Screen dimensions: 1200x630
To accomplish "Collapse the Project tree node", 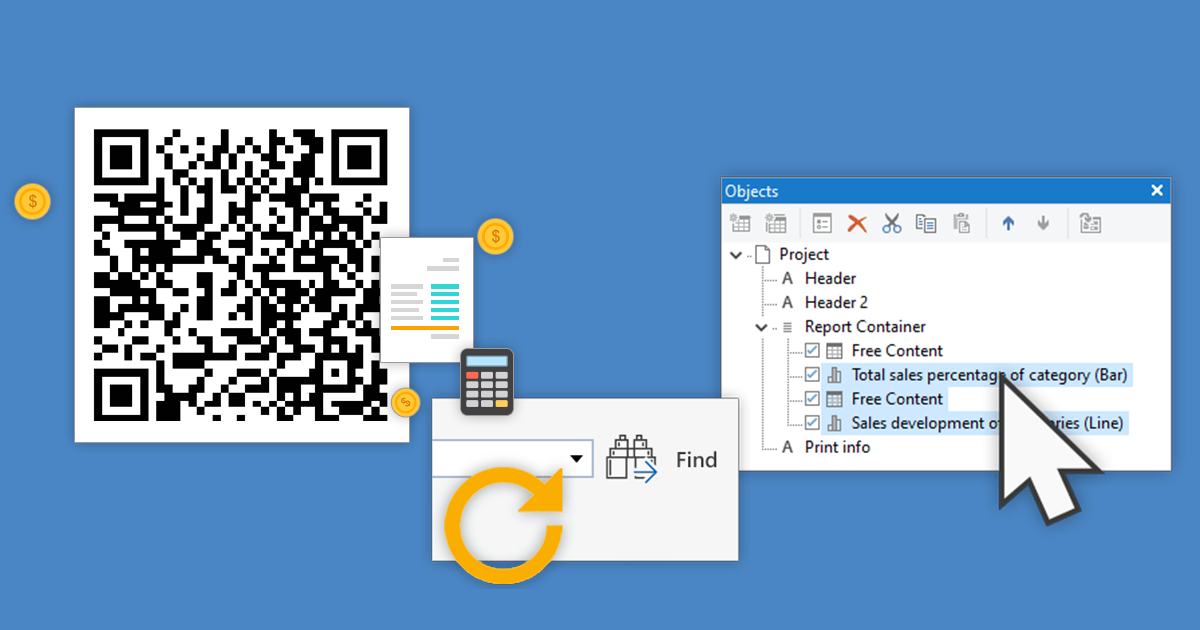I will click(737, 255).
